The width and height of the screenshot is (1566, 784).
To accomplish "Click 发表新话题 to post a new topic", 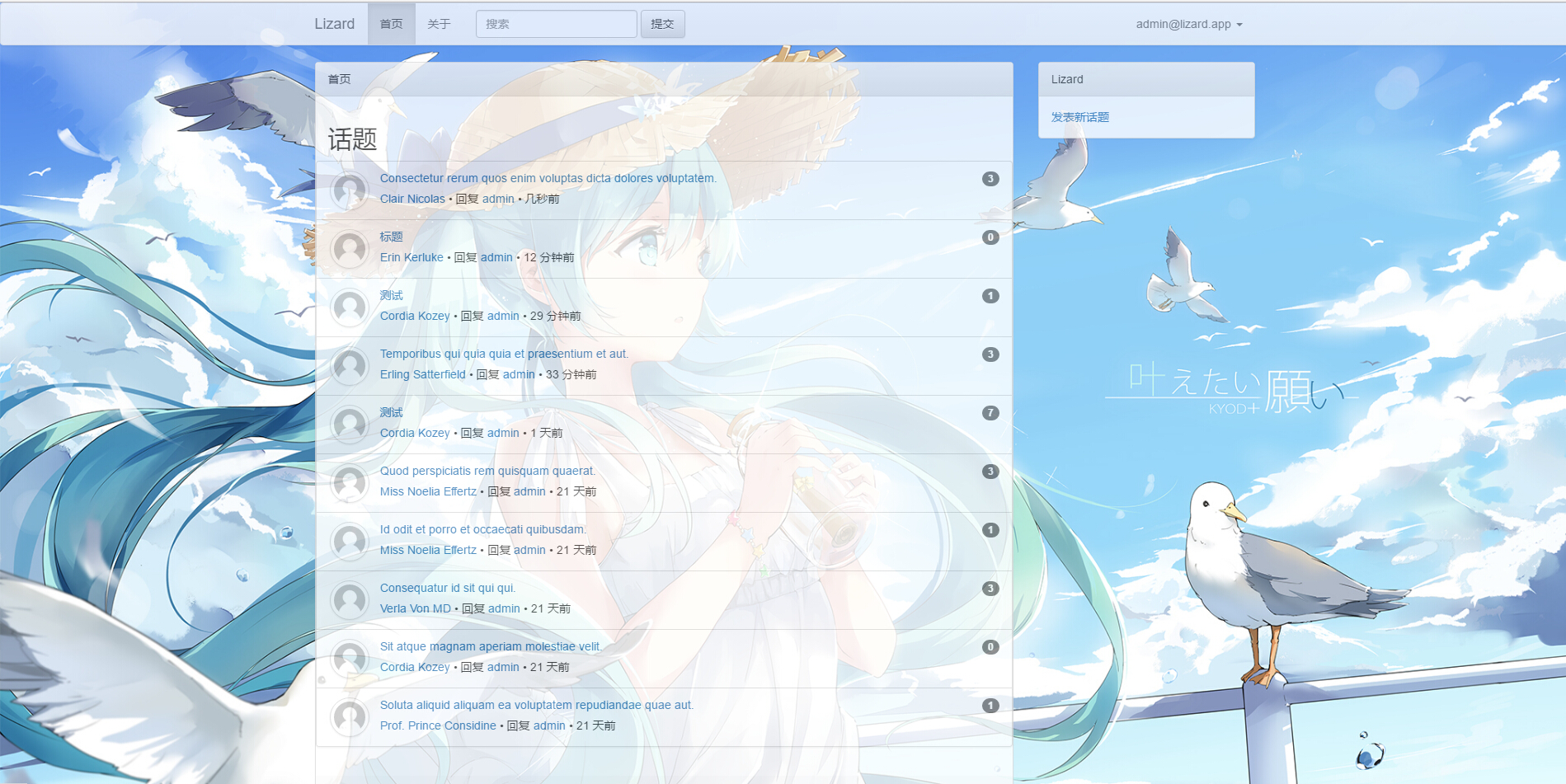I will click(x=1079, y=117).
